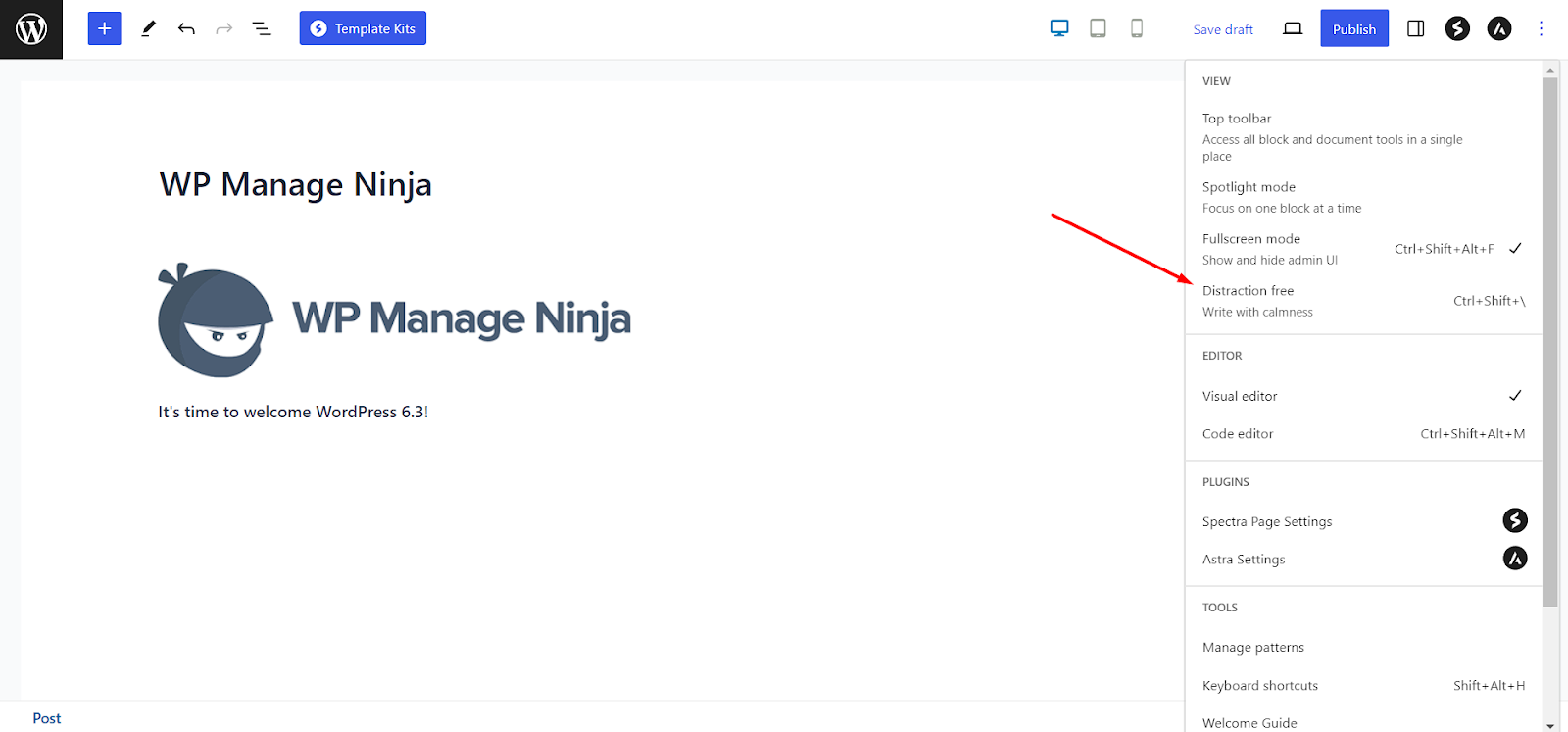
Task: Click the menu scrollbar thumb
Action: (1550, 341)
